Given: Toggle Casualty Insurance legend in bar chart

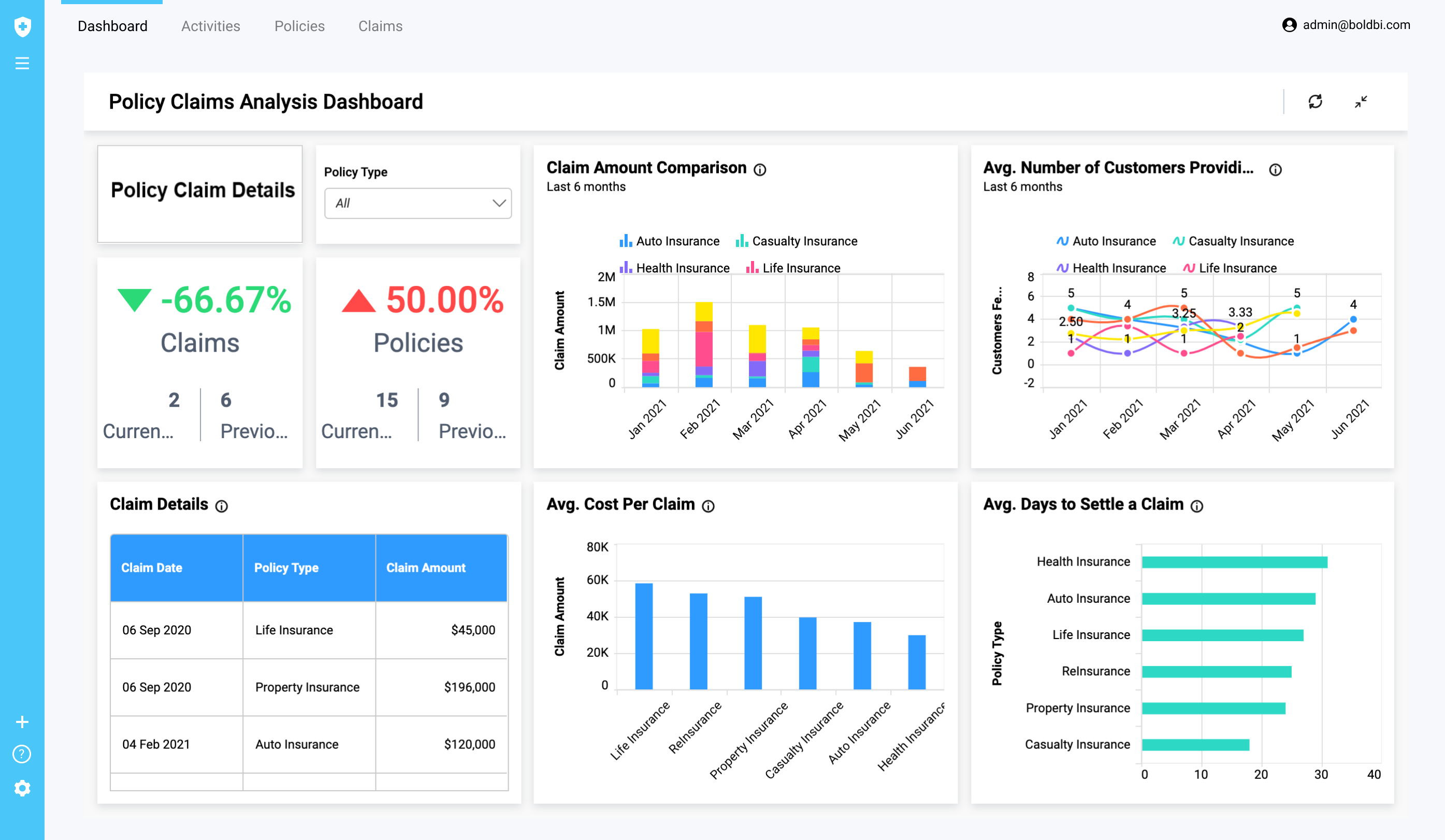Looking at the screenshot, I should point(797,241).
